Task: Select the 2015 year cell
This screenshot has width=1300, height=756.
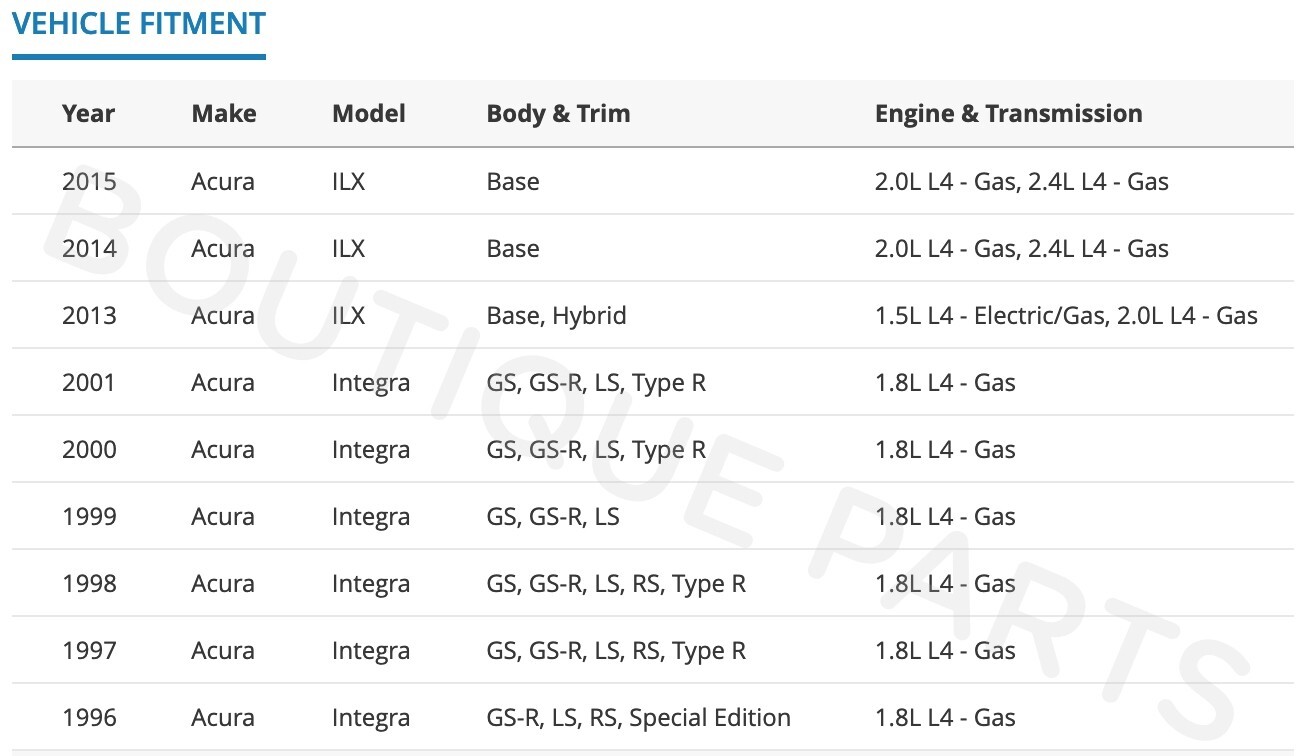Action: click(89, 182)
